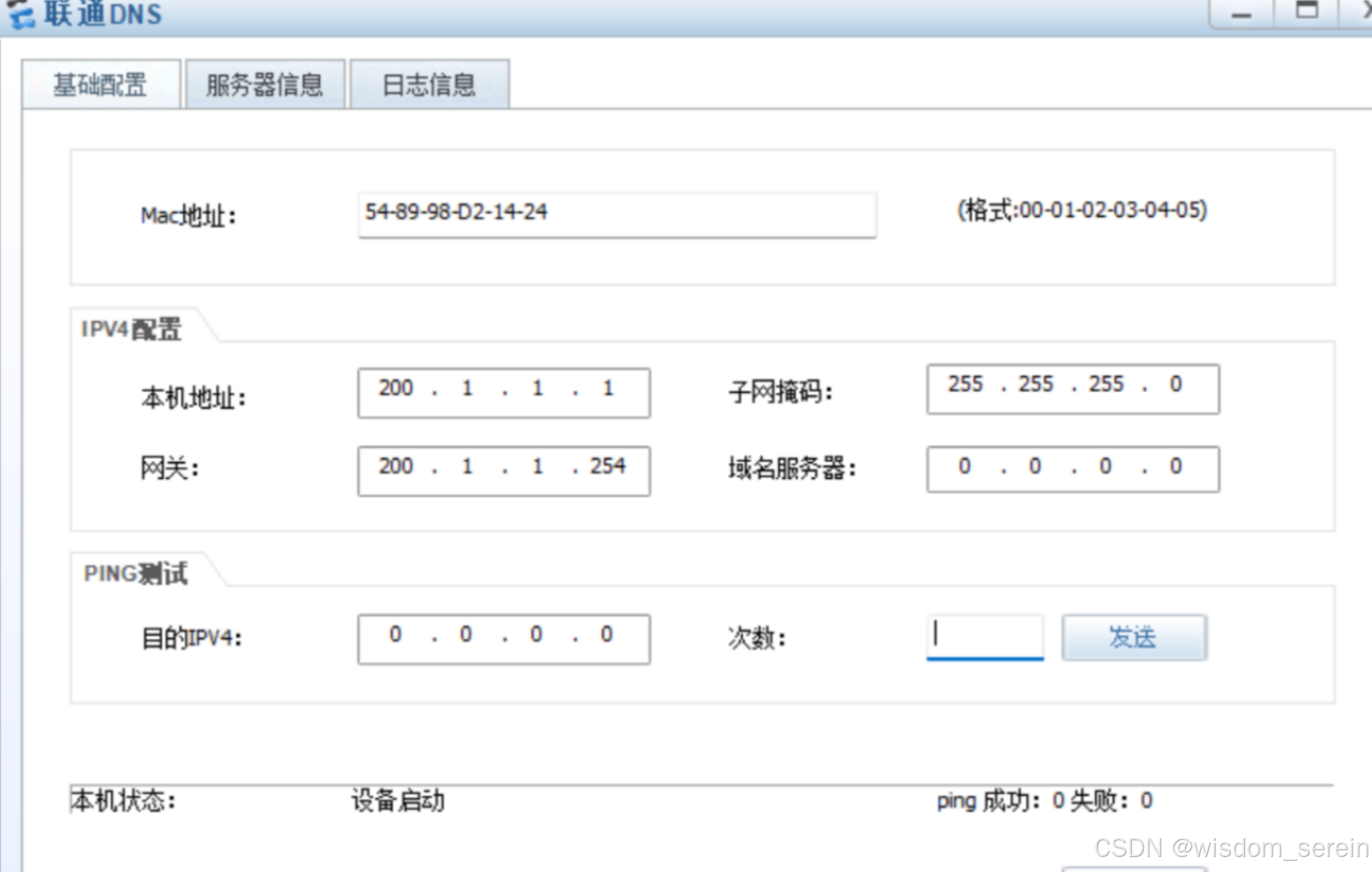The height and width of the screenshot is (872, 1372).
Task: Click the 设备启动 status text
Action: point(398,801)
